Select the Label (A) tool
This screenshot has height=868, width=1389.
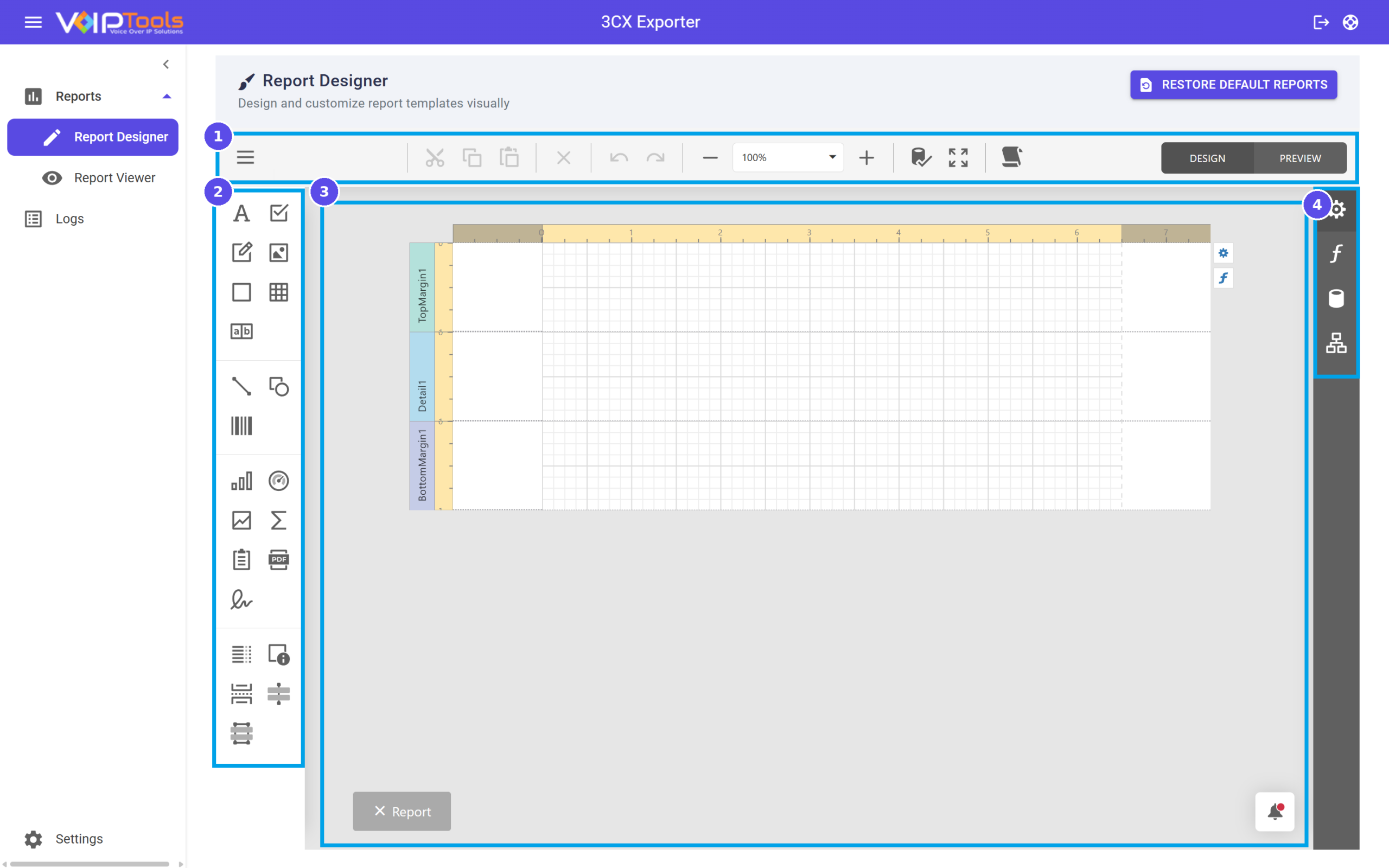(241, 214)
